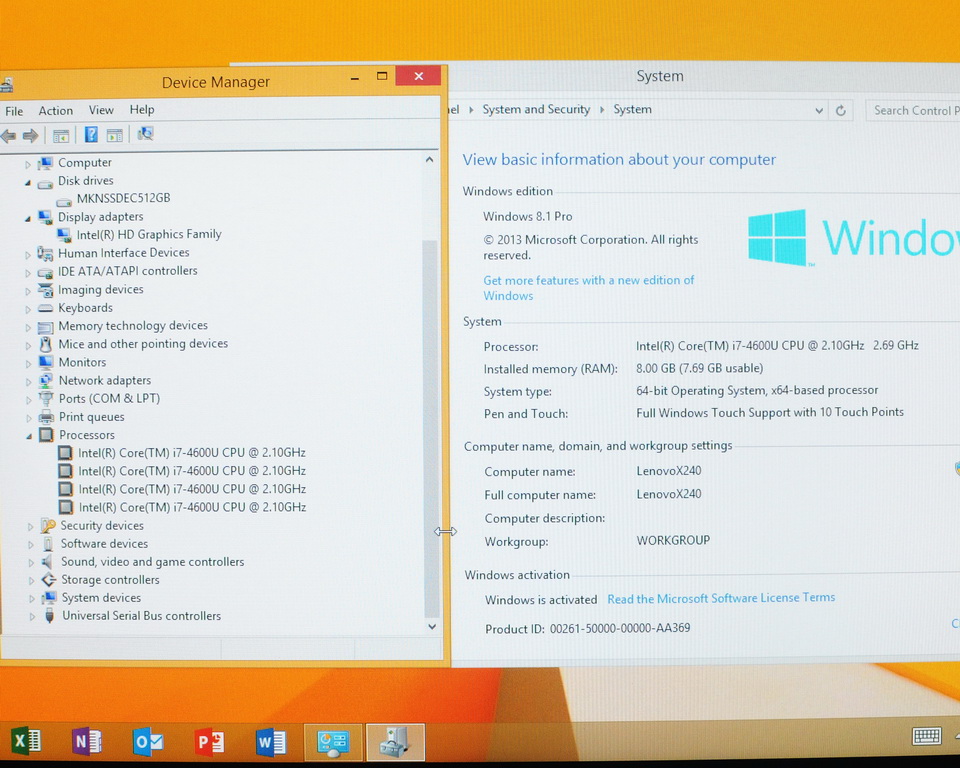Collapse the Processors node
The image size is (960, 768).
tap(29, 436)
